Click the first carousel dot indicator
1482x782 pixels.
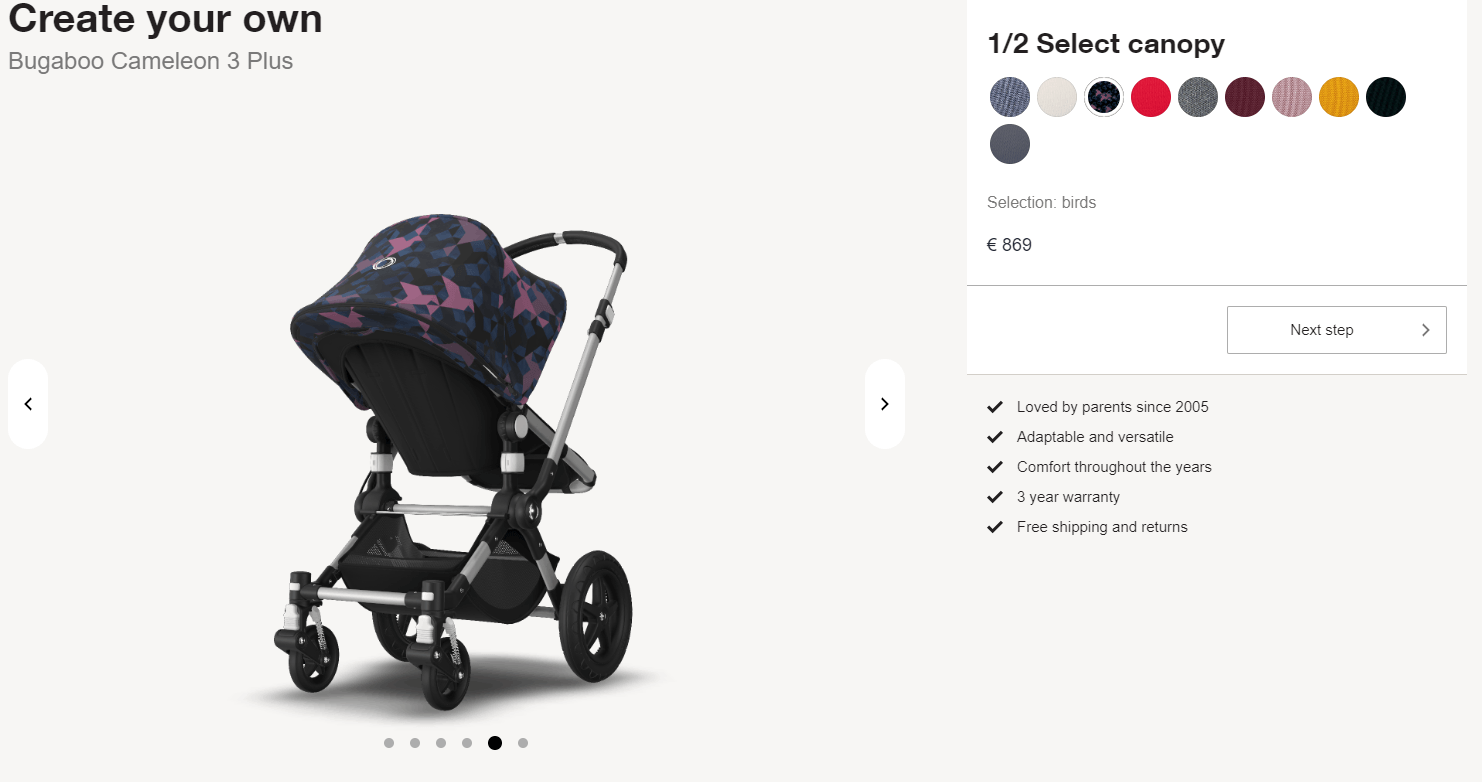click(389, 742)
